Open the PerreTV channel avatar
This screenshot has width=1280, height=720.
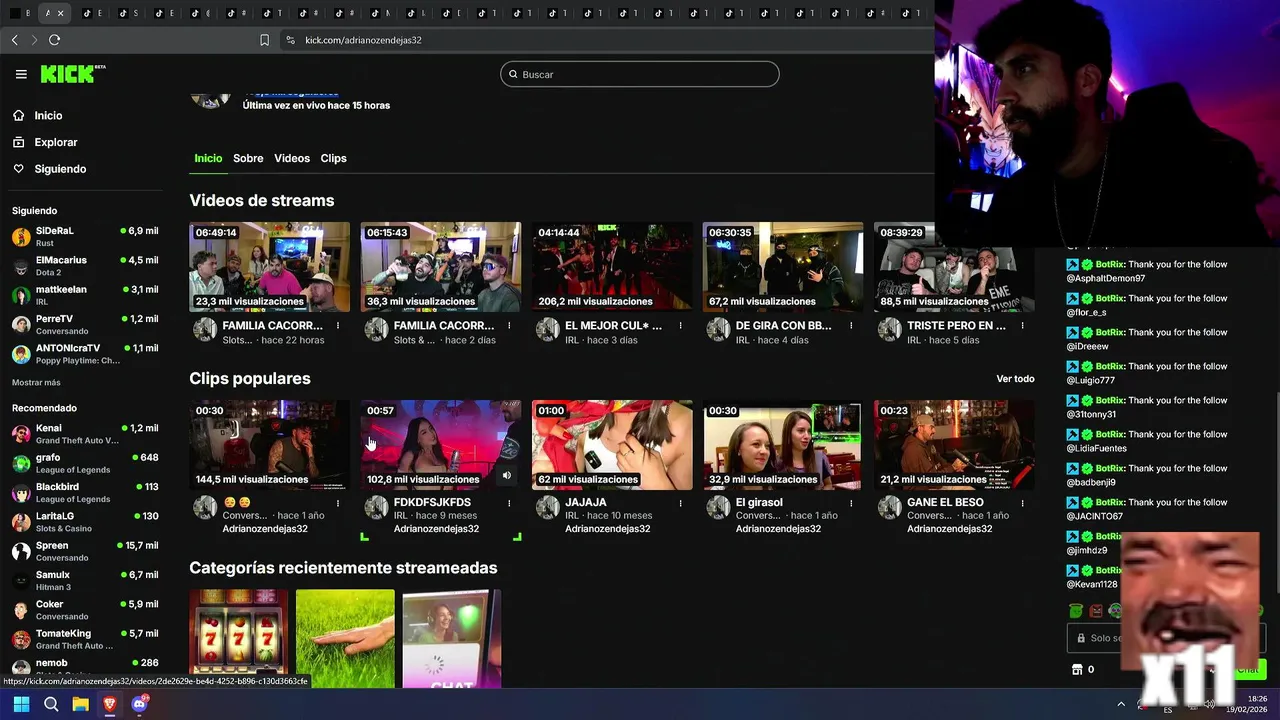(x=21, y=325)
